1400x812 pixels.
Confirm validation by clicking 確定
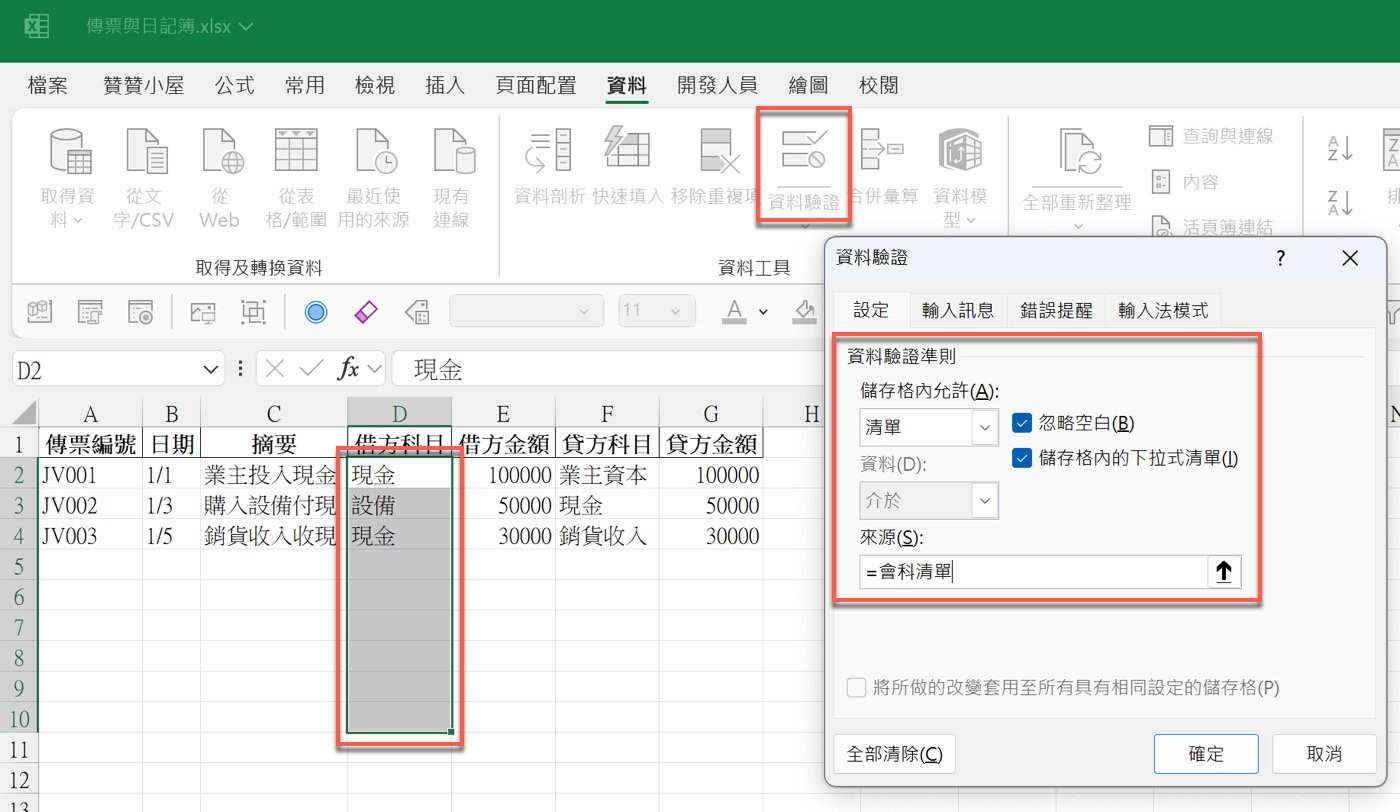pos(1206,754)
